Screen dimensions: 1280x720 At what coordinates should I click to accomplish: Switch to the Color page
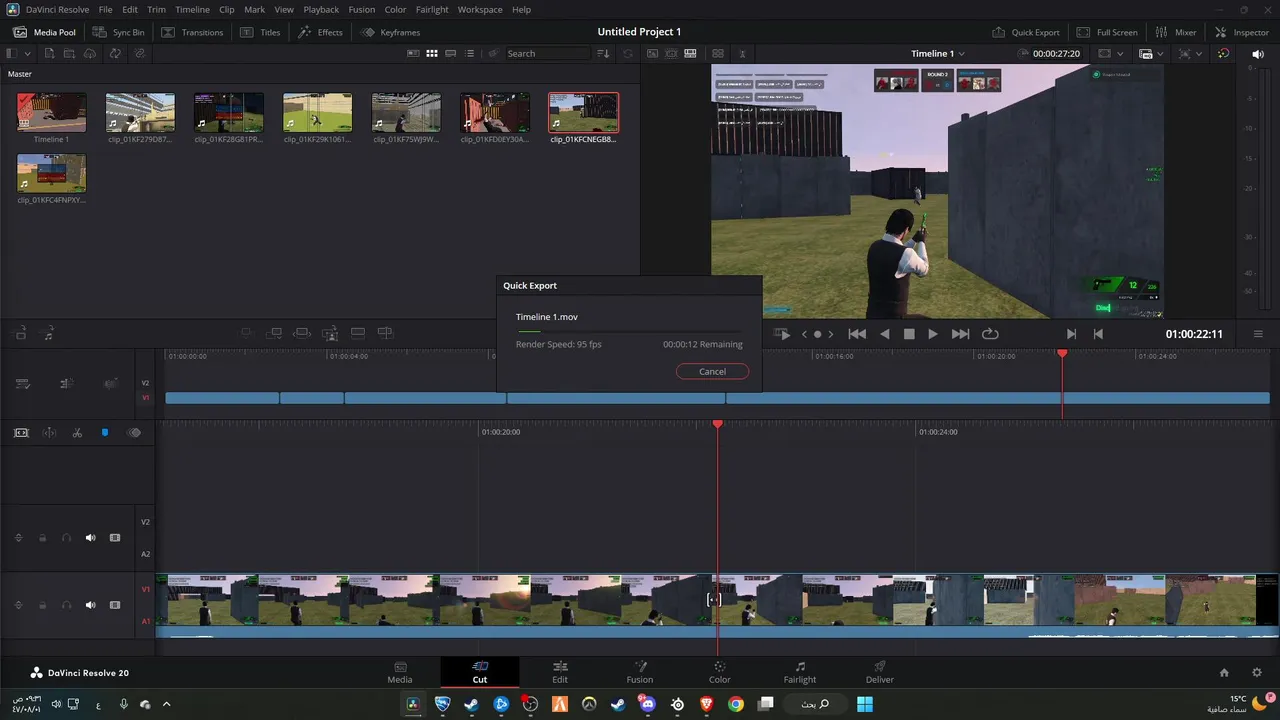(x=719, y=672)
